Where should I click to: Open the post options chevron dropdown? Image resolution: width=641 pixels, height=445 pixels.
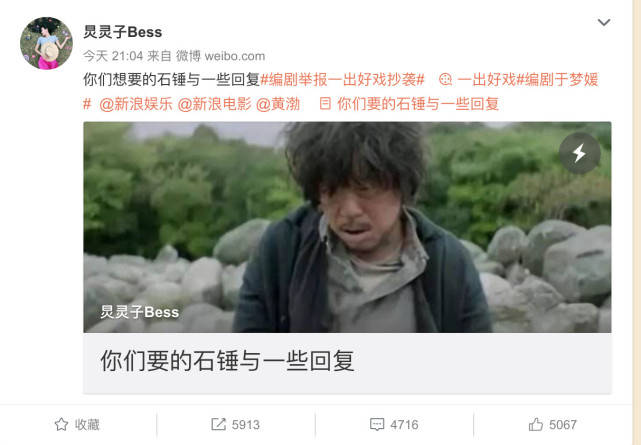click(x=603, y=22)
